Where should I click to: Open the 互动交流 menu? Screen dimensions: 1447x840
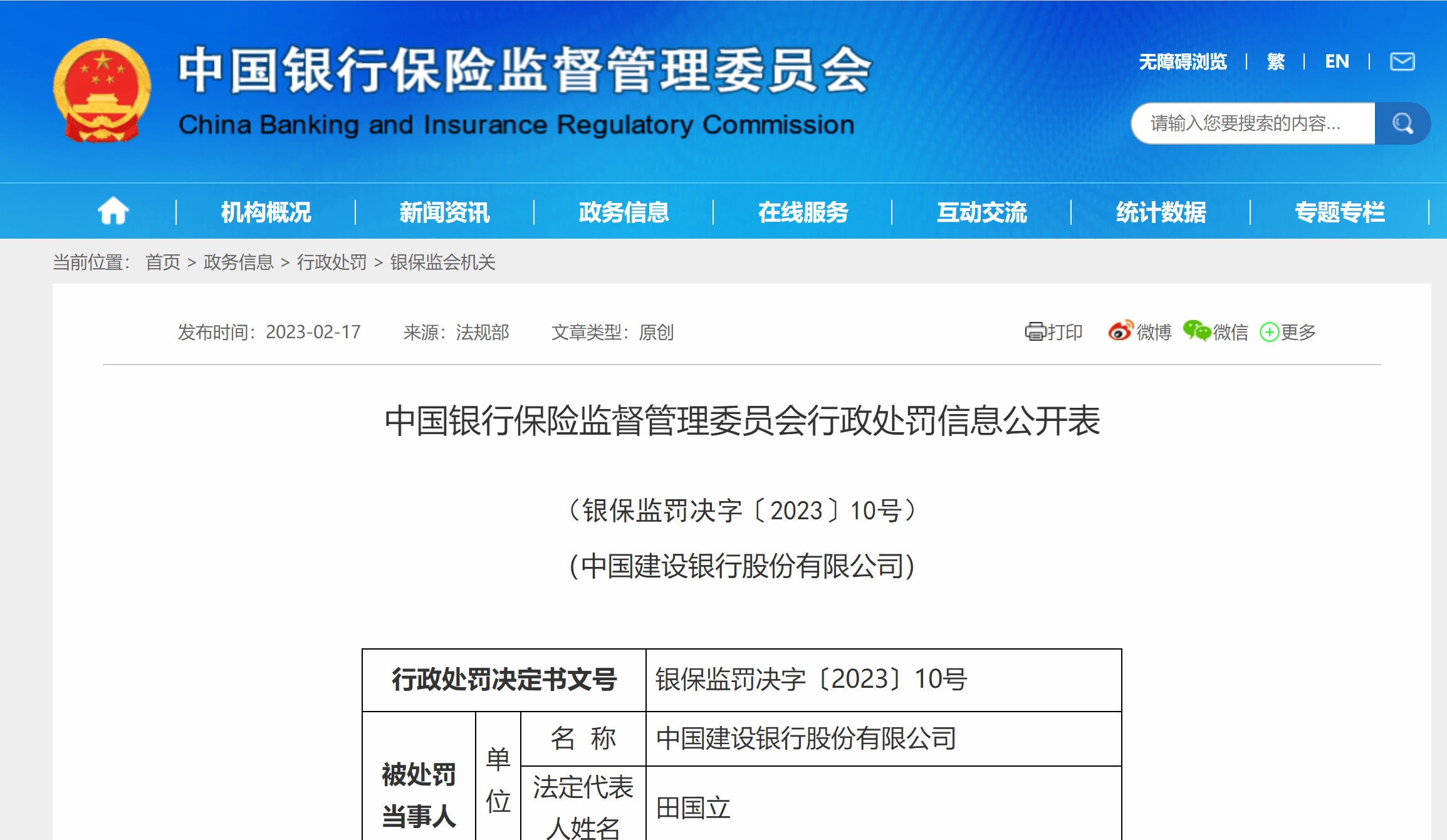(x=982, y=212)
